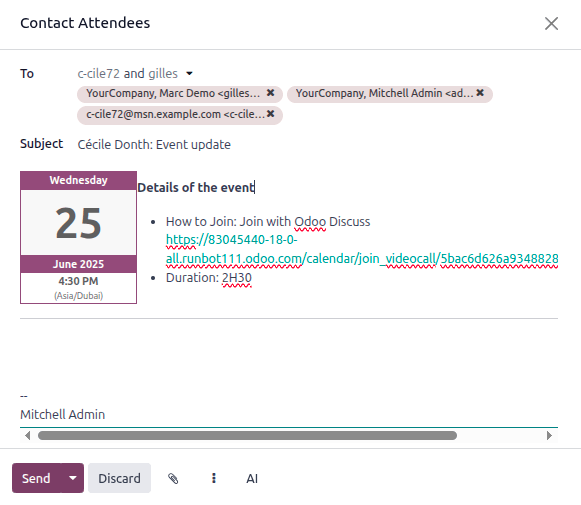Open the Odoo videocall join link

[x=362, y=249]
